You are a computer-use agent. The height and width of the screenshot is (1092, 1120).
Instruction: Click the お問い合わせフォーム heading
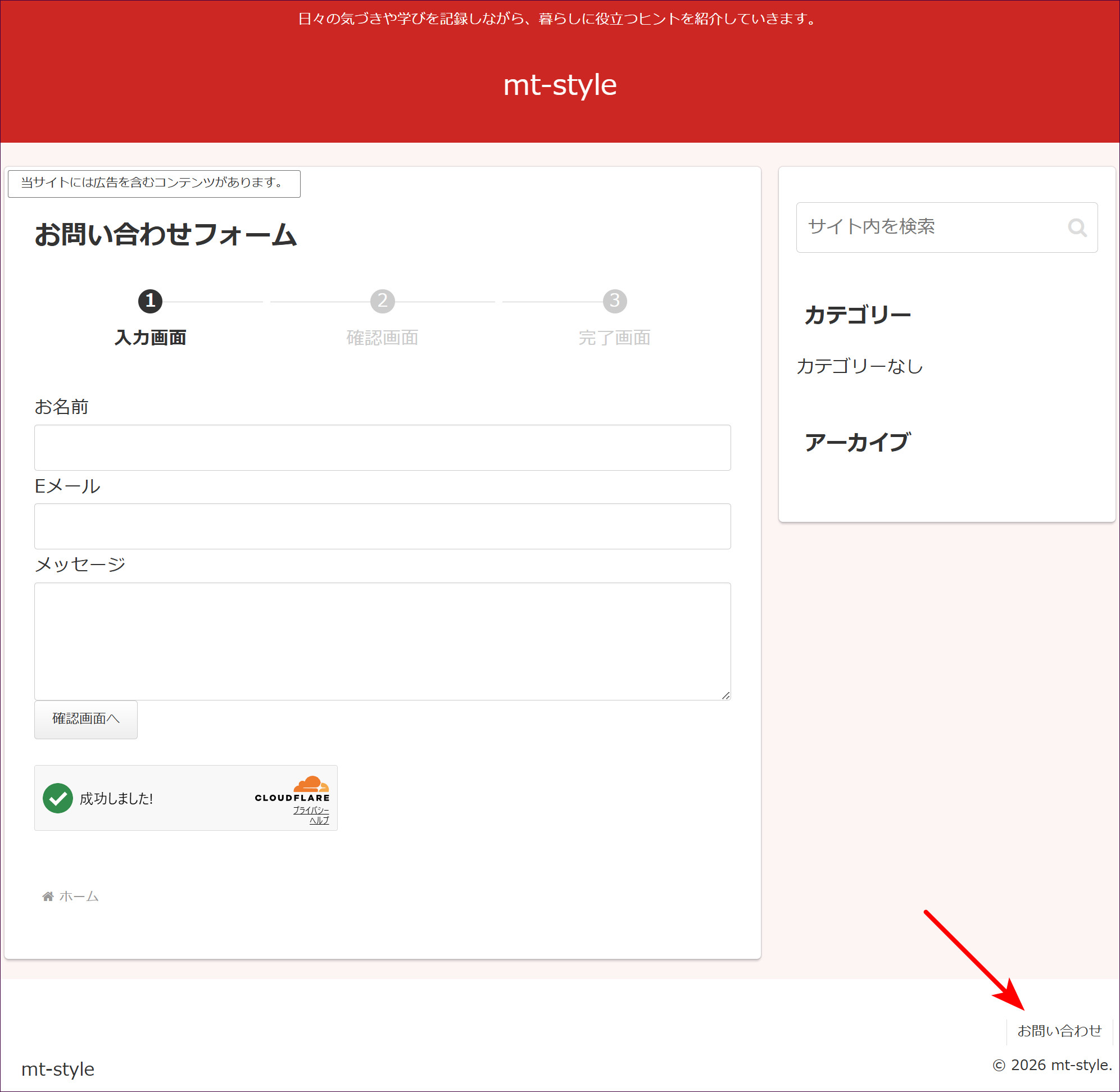165,235
